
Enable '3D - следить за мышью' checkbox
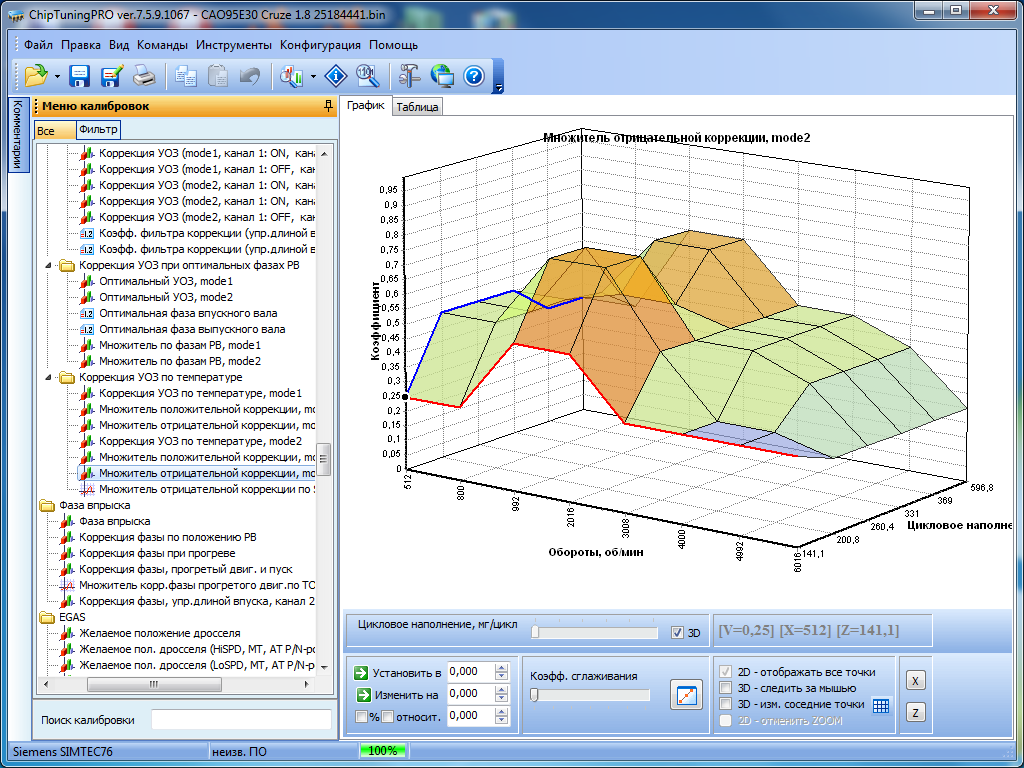[x=727, y=688]
